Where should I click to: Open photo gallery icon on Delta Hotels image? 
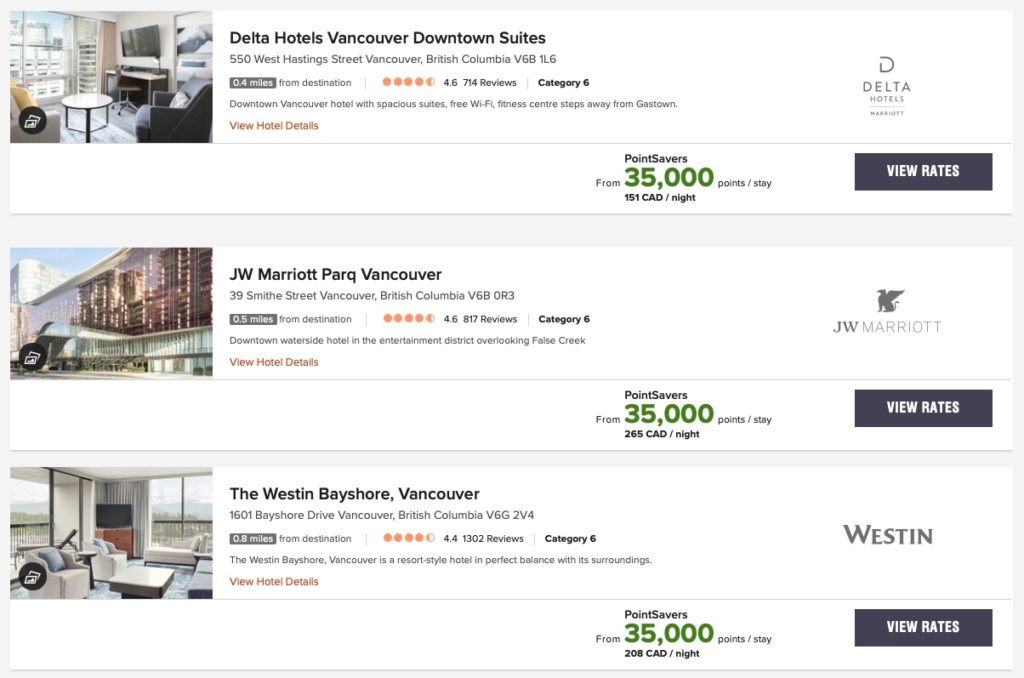(32, 122)
